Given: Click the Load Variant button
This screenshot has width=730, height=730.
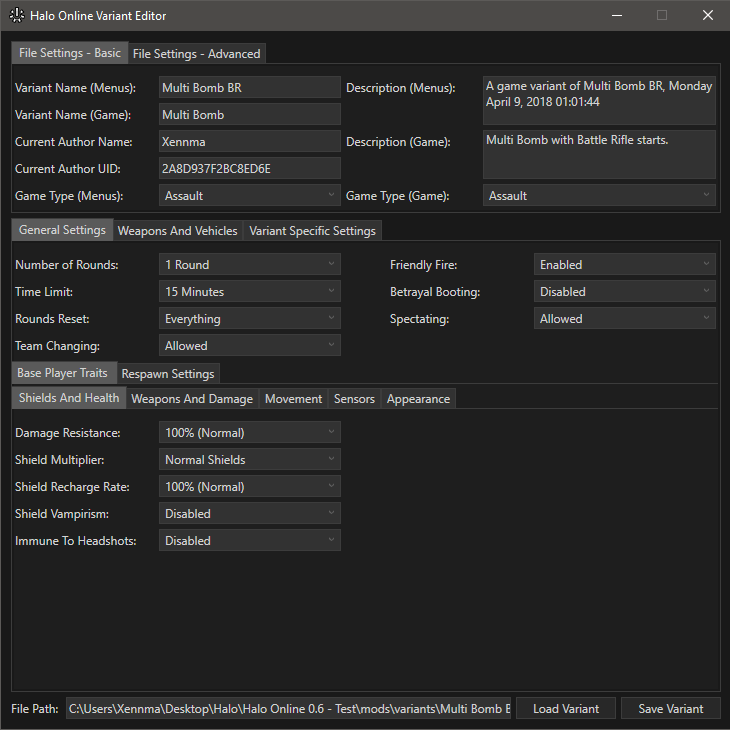Looking at the screenshot, I should [x=566, y=709].
